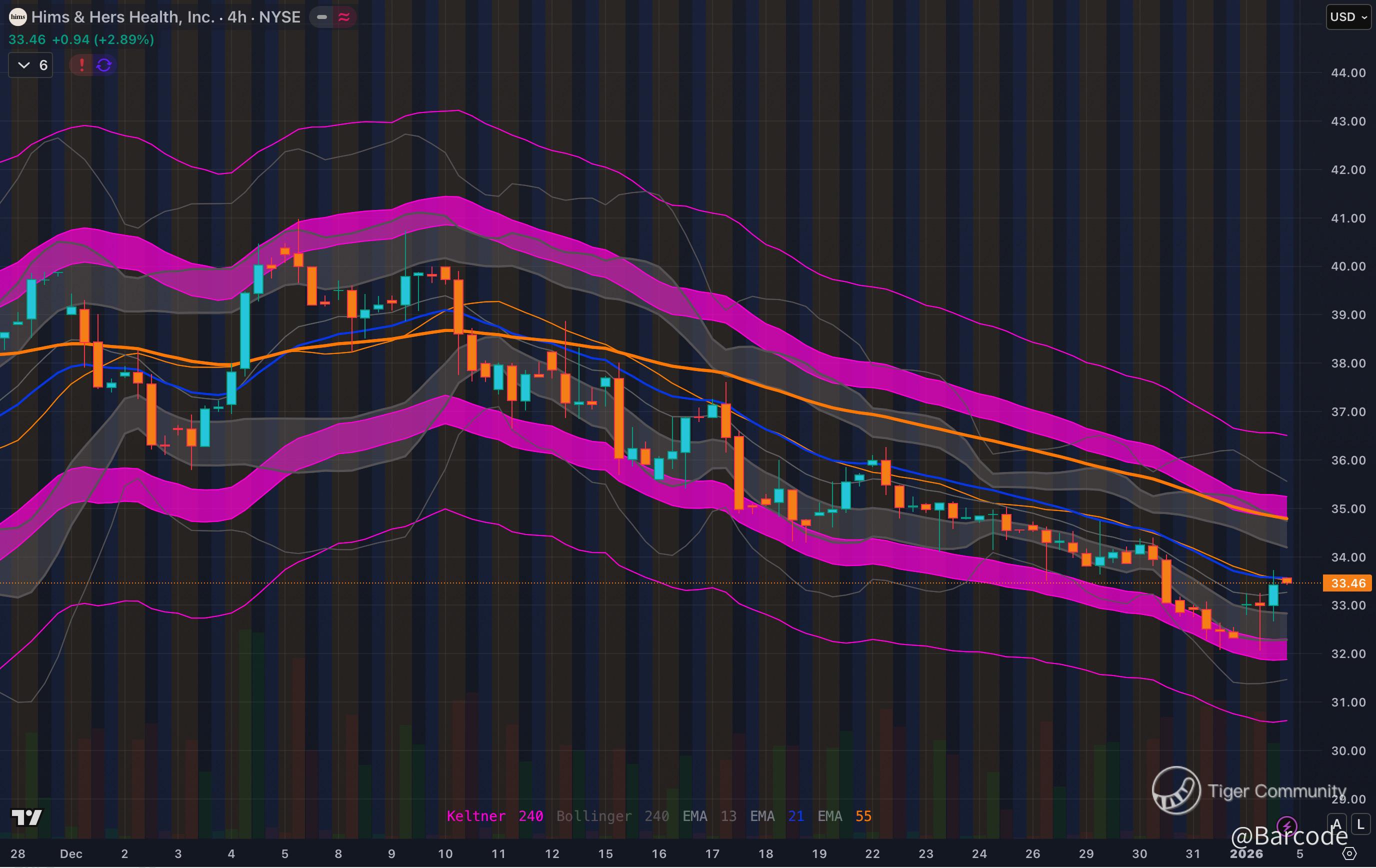The image size is (1376, 868).
Task: Click the purple refresh arrows icon
Action: tap(104, 65)
